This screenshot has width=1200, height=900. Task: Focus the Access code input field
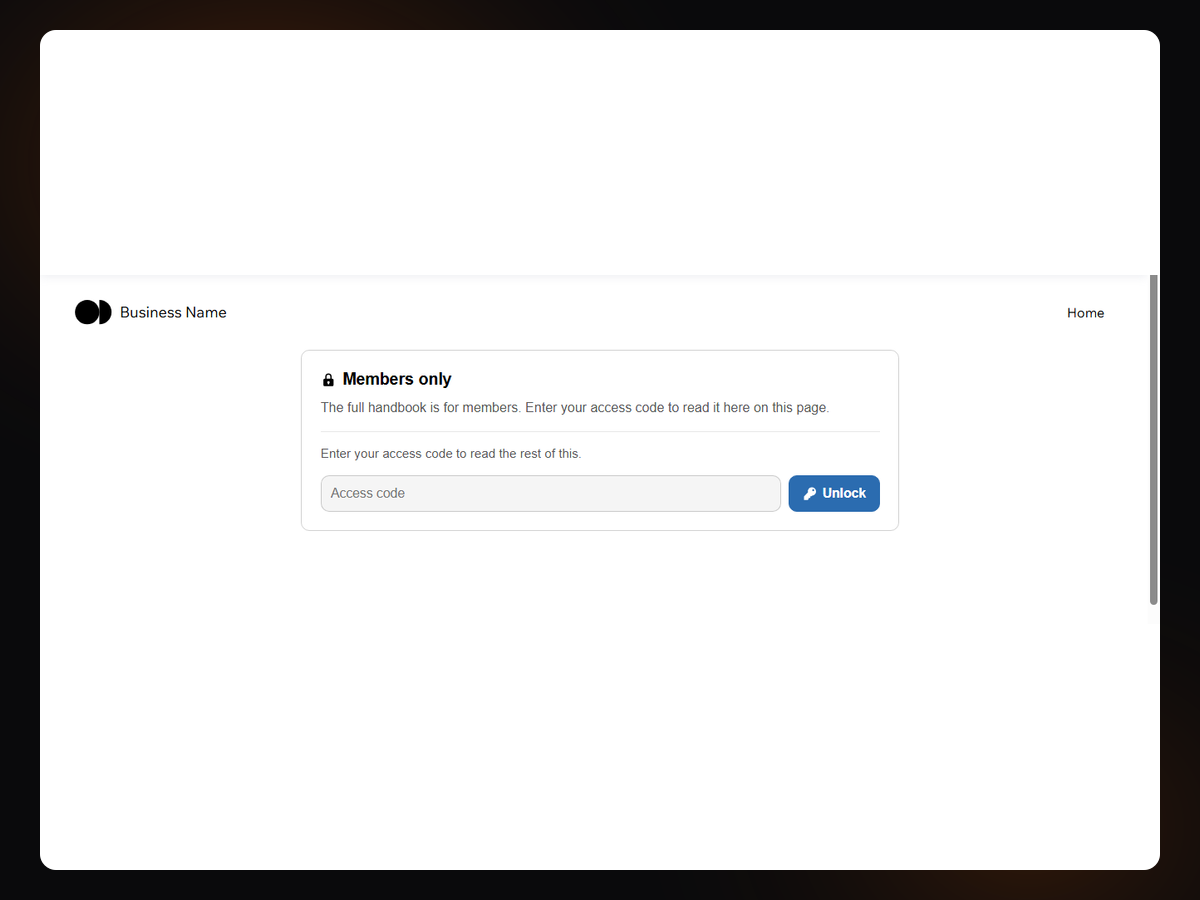(550, 493)
